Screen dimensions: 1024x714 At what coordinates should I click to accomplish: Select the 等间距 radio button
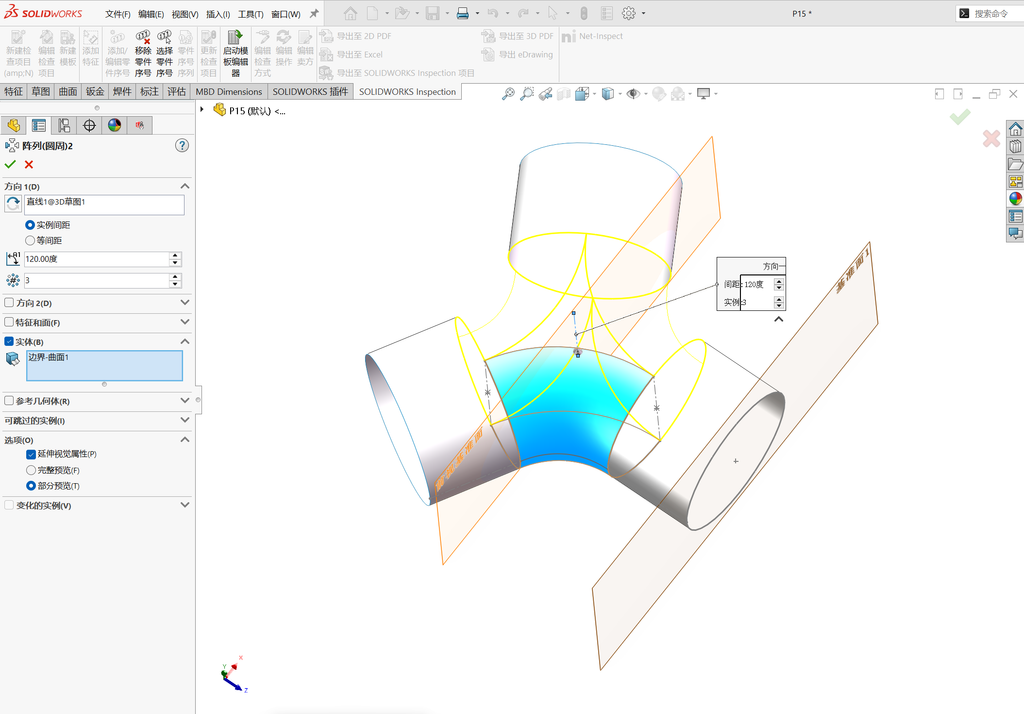[30, 240]
